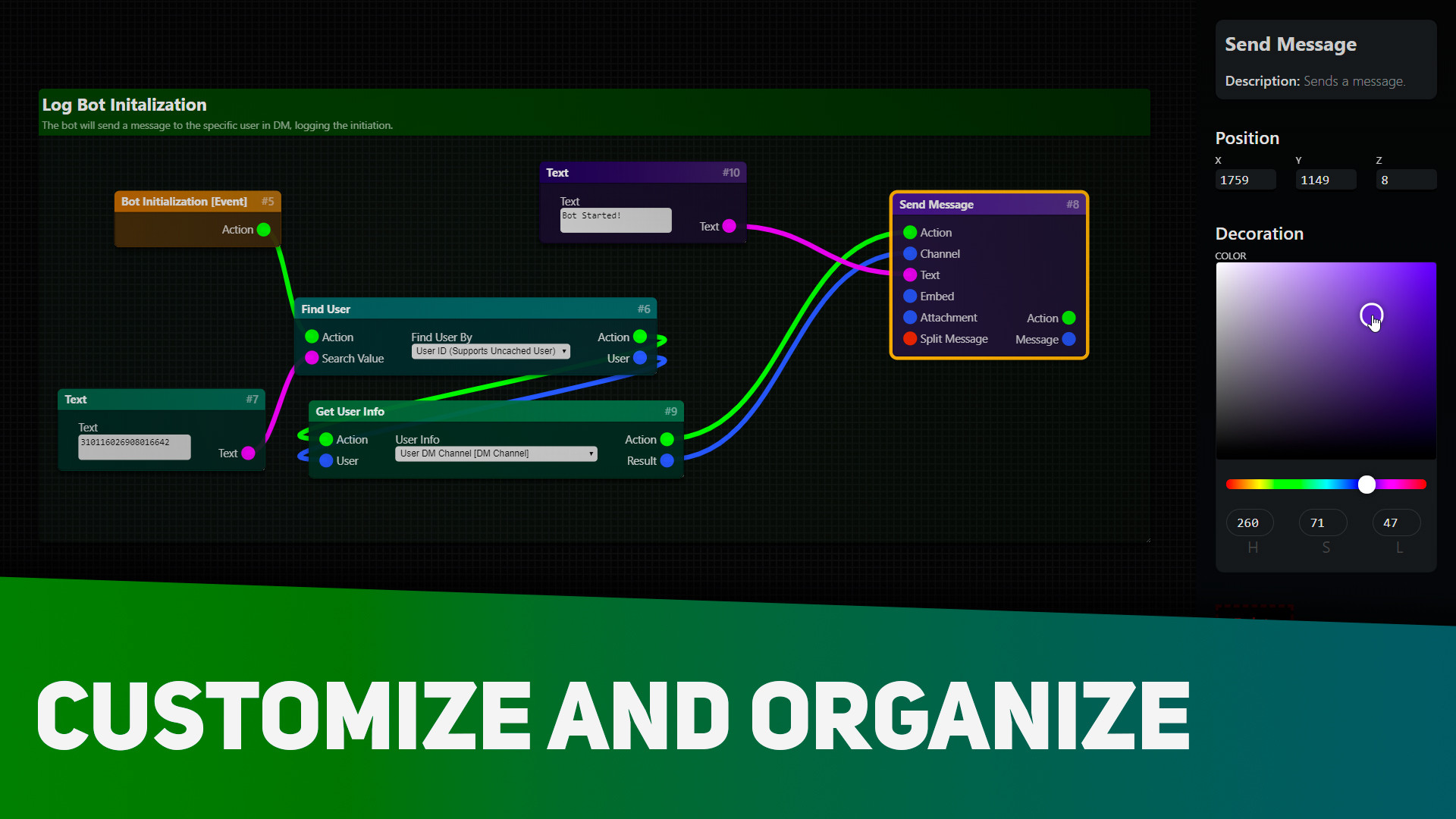Toggle Split Message option on Send Message
The width and height of the screenshot is (1456, 819).
click(907, 338)
